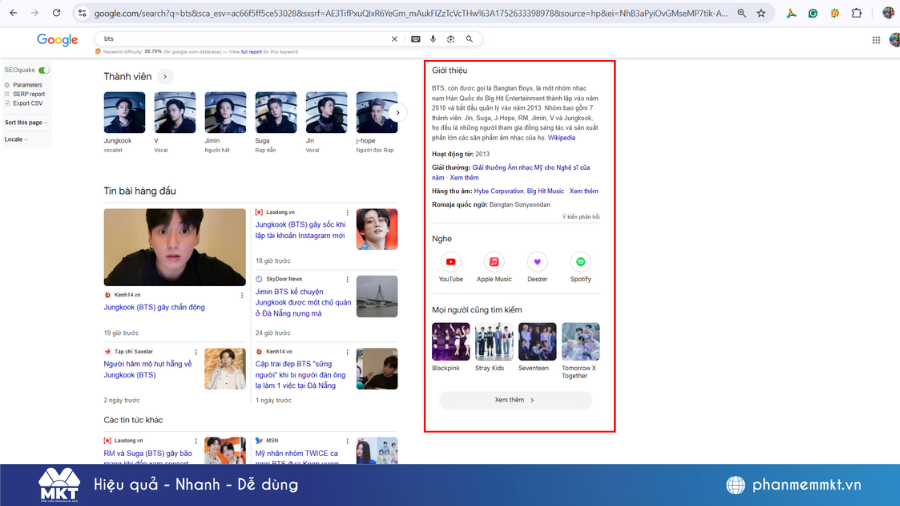Viewport: 900px width, 506px height.
Task: Click the green Grammarly extension icon
Action: (813, 13)
